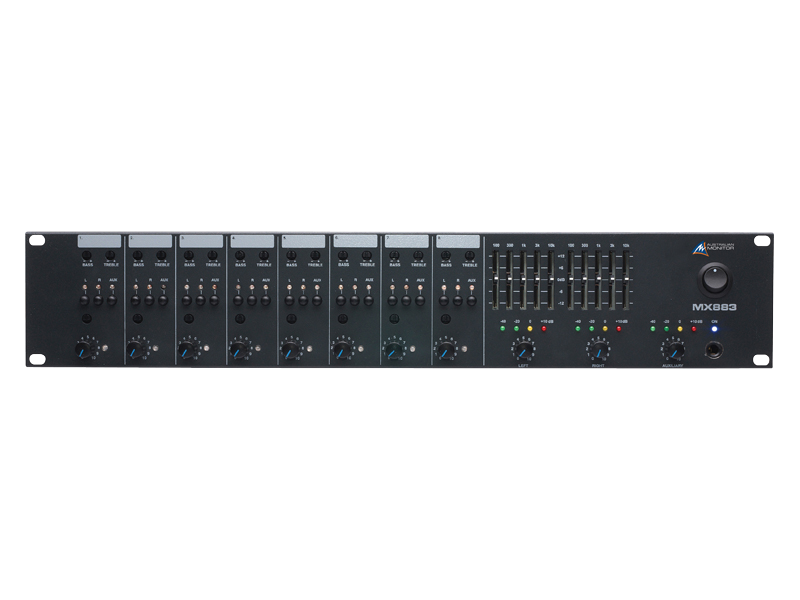Click the MX883 model label
Image resolution: width=800 pixels, height=600 pixels.
click(714, 307)
